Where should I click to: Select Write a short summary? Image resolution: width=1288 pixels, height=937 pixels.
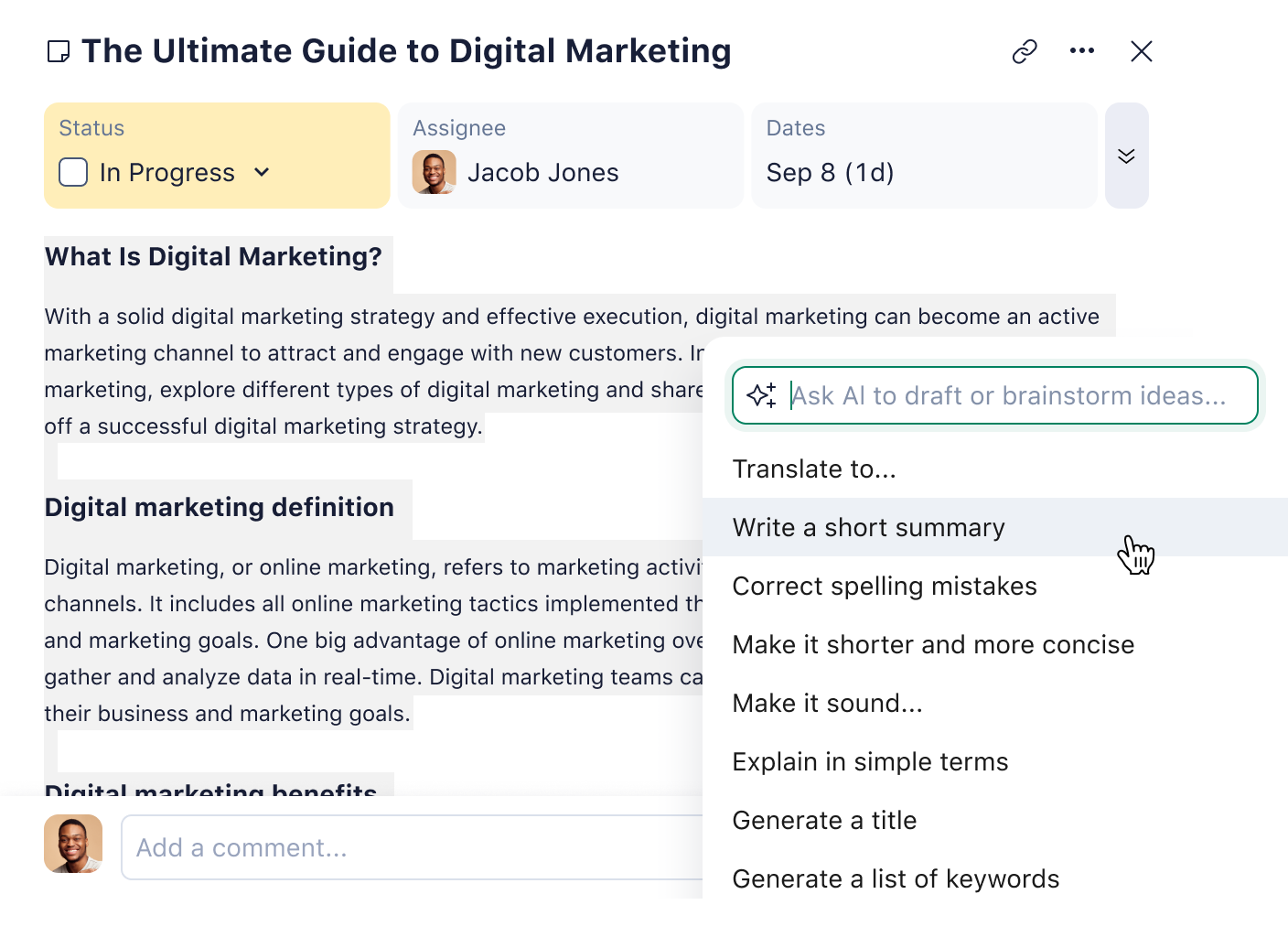tap(868, 528)
